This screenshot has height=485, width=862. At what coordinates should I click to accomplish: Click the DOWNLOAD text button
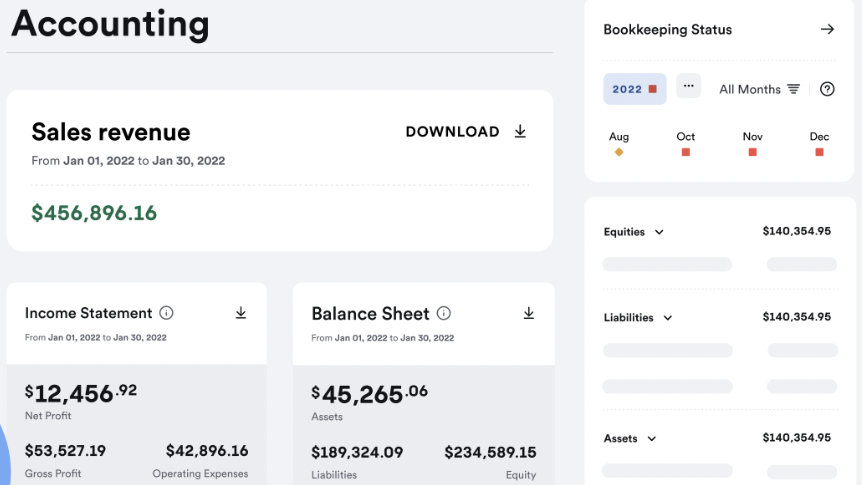click(452, 132)
